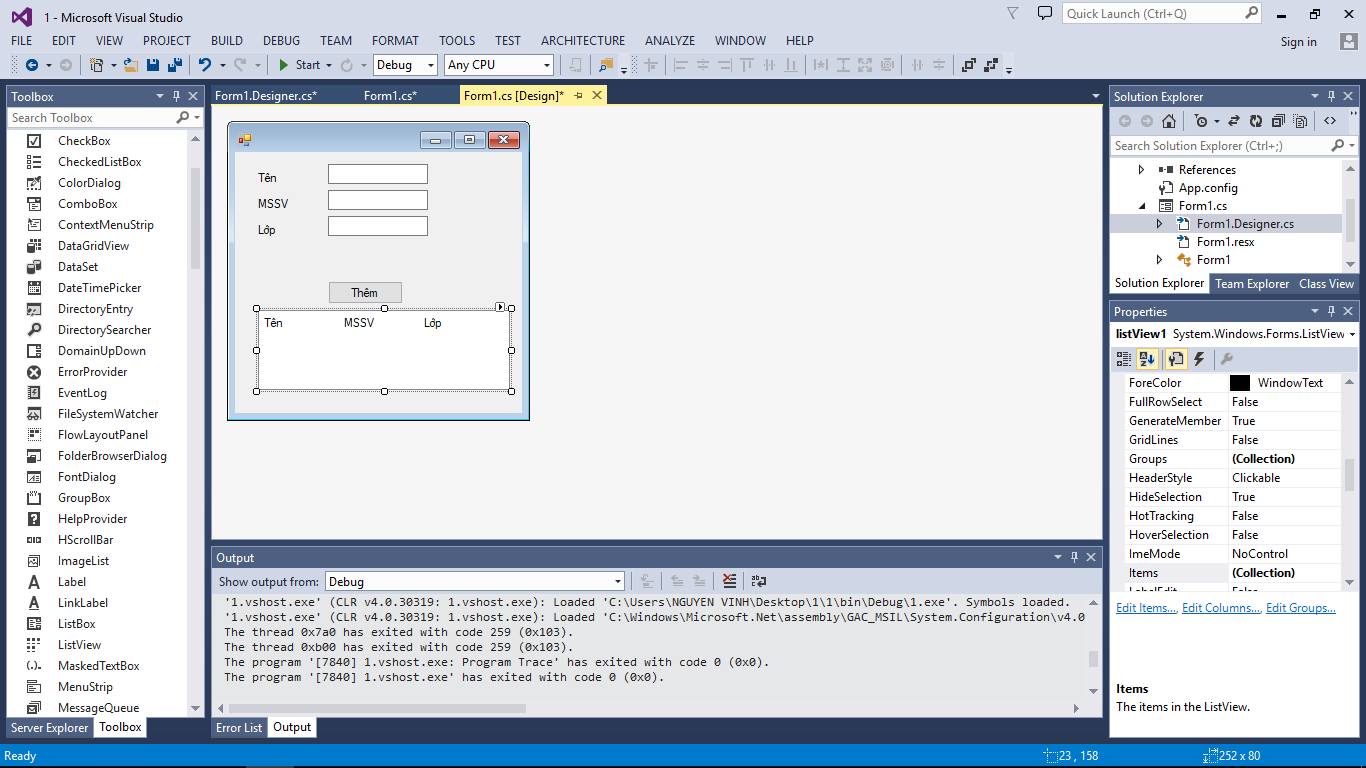Click the Home icon in Solution Explorer
Screen dimensions: 1366x768
1168,121
